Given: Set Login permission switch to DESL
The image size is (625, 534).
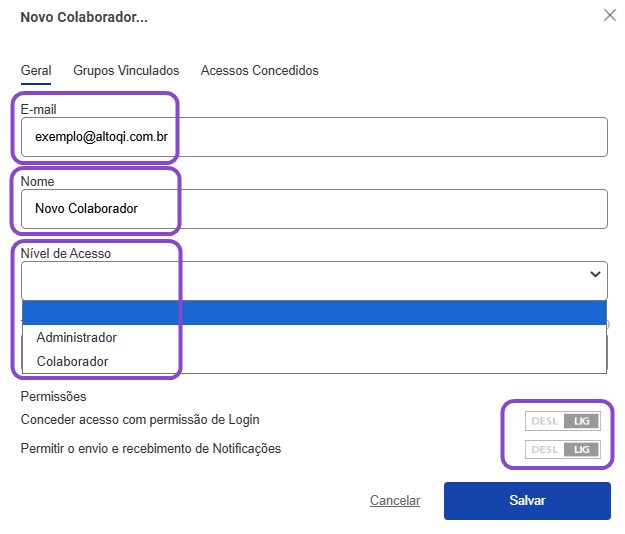Looking at the screenshot, I should pyautogui.click(x=544, y=421).
